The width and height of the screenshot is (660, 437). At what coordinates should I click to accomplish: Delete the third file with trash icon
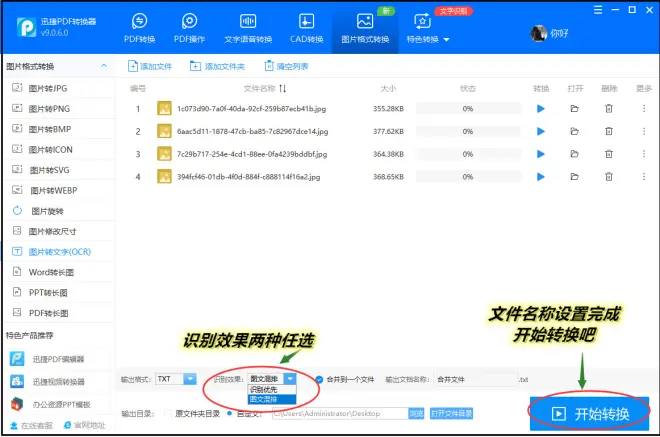(608, 154)
